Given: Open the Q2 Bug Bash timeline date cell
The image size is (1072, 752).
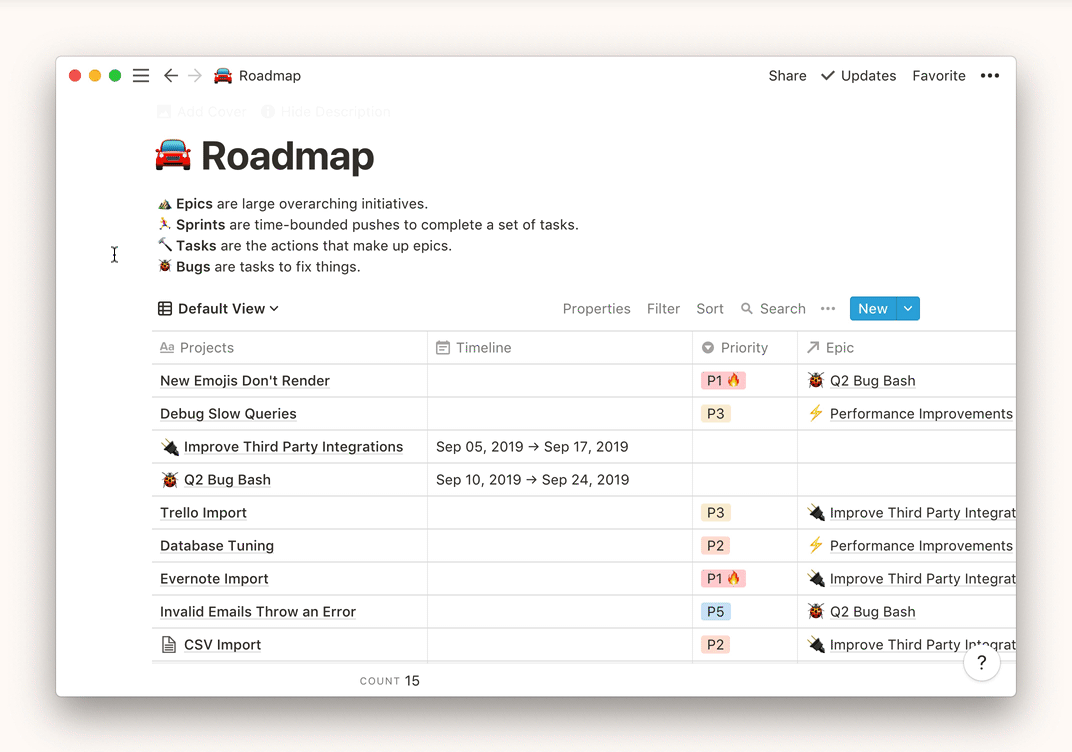Looking at the screenshot, I should click(533, 480).
